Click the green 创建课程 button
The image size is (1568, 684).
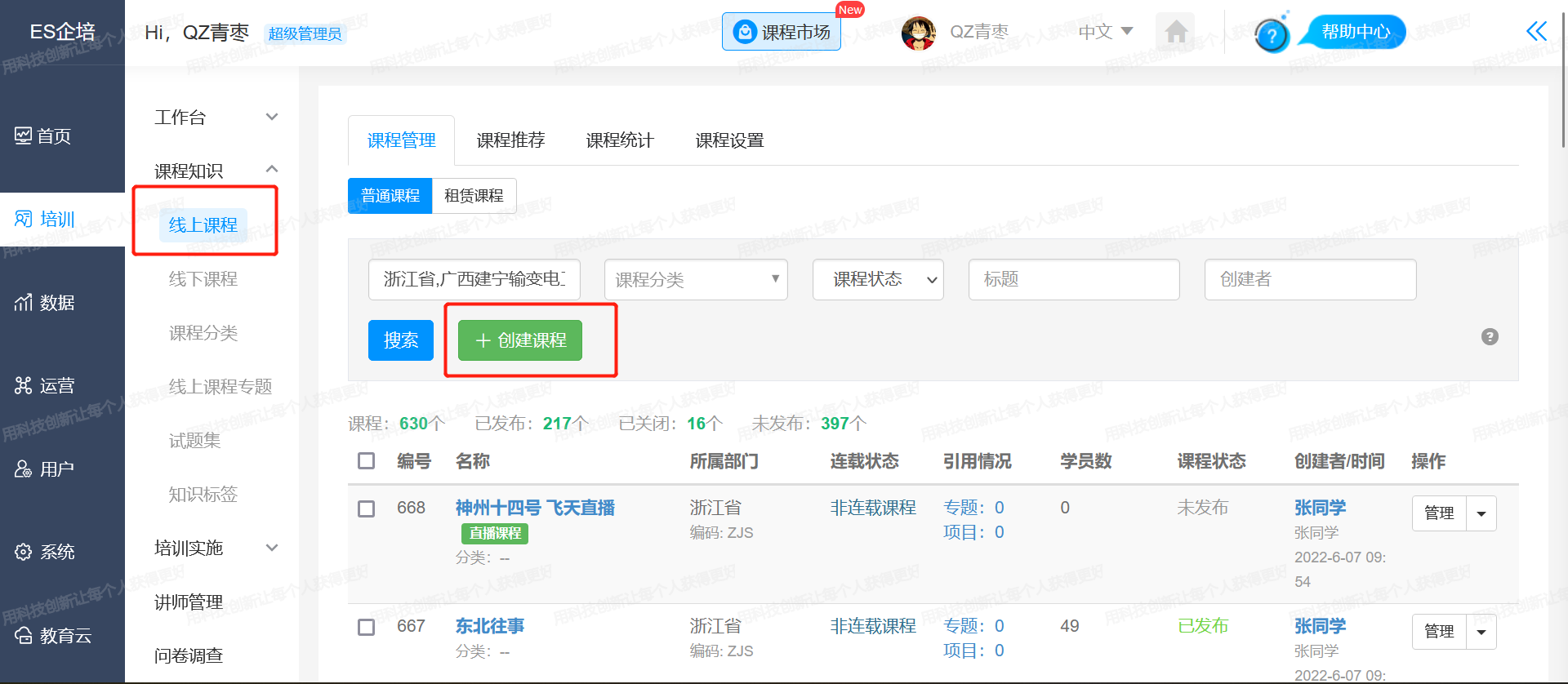click(x=520, y=340)
